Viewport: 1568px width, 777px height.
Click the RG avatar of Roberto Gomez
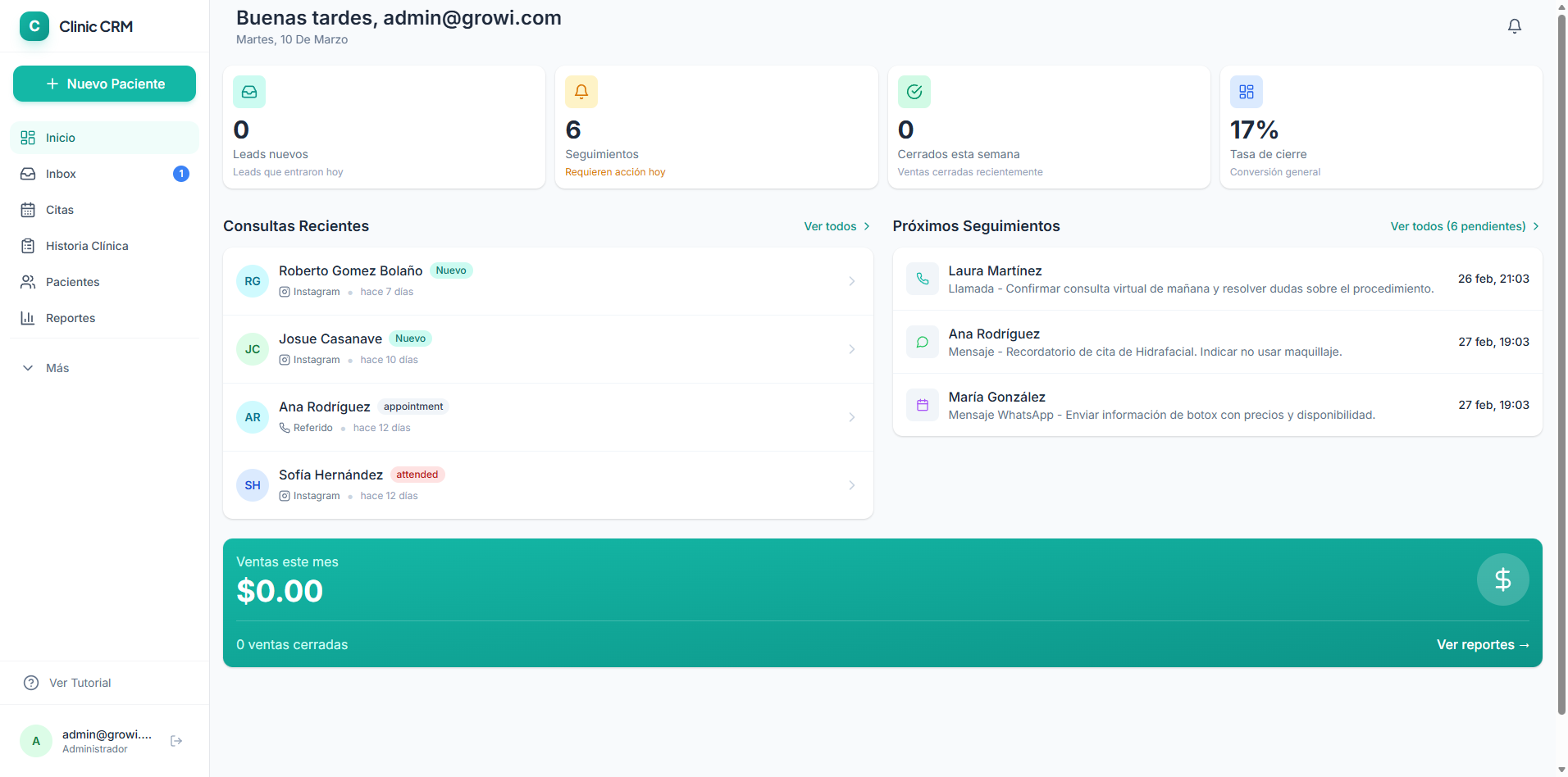click(253, 281)
